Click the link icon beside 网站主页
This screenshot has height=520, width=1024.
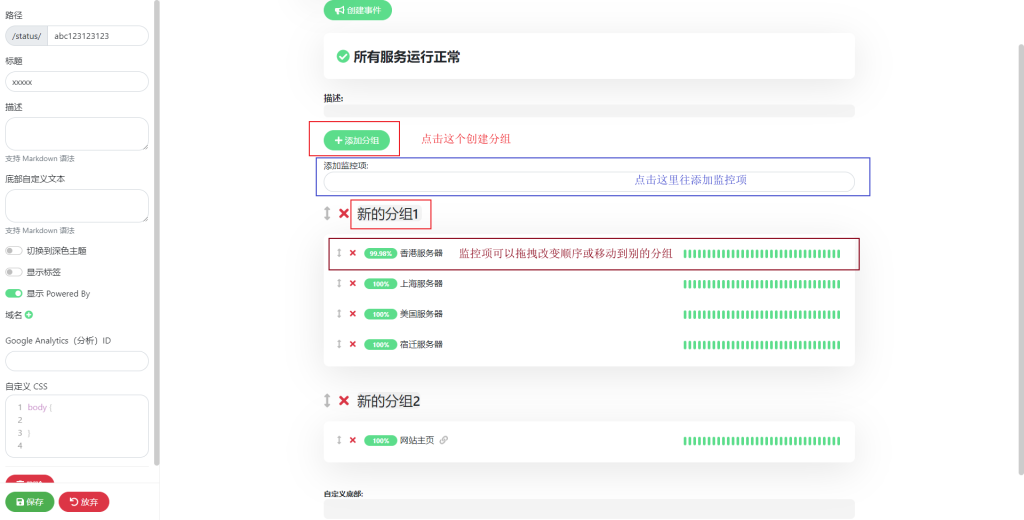pyautogui.click(x=443, y=440)
